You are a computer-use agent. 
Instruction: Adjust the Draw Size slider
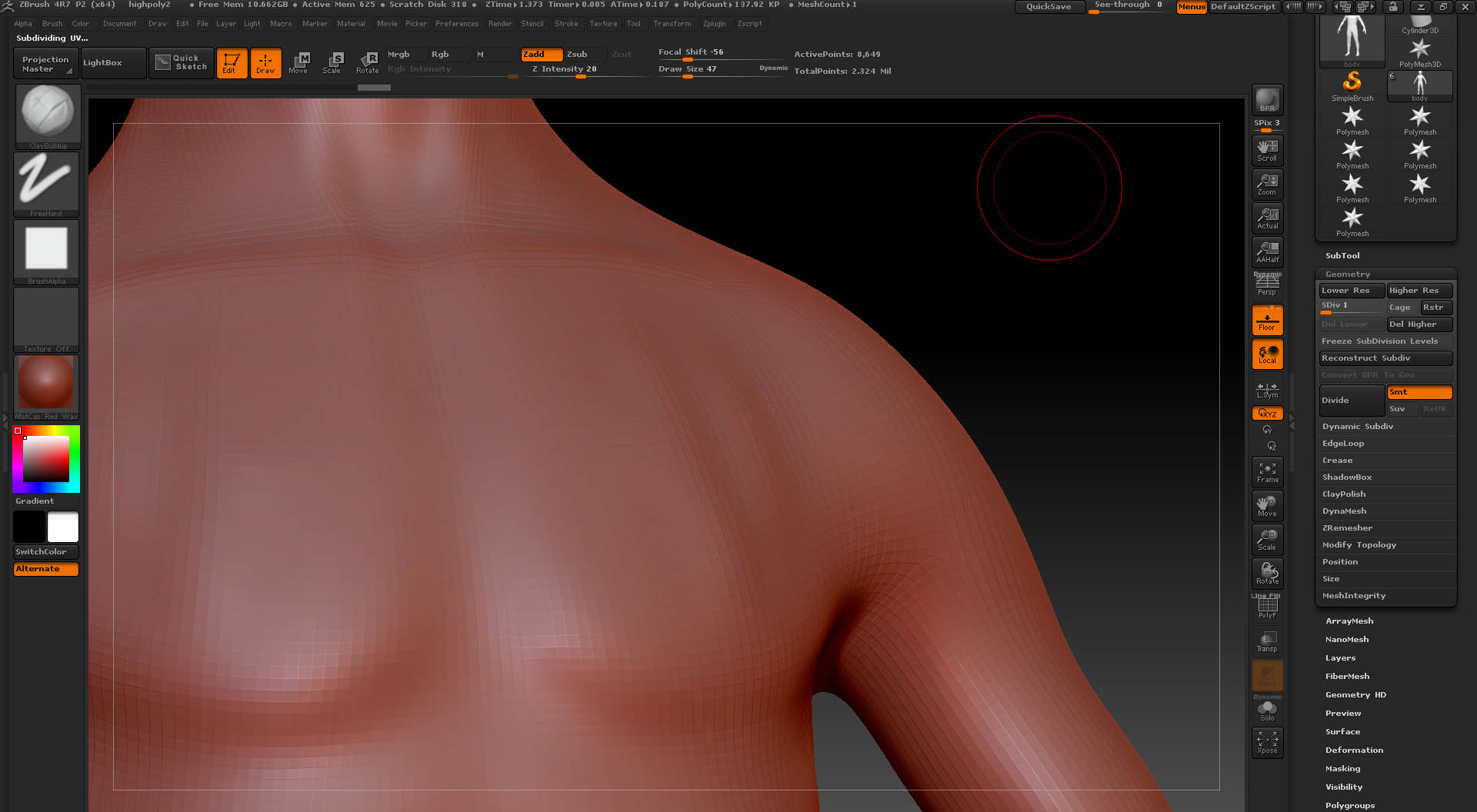(x=722, y=70)
